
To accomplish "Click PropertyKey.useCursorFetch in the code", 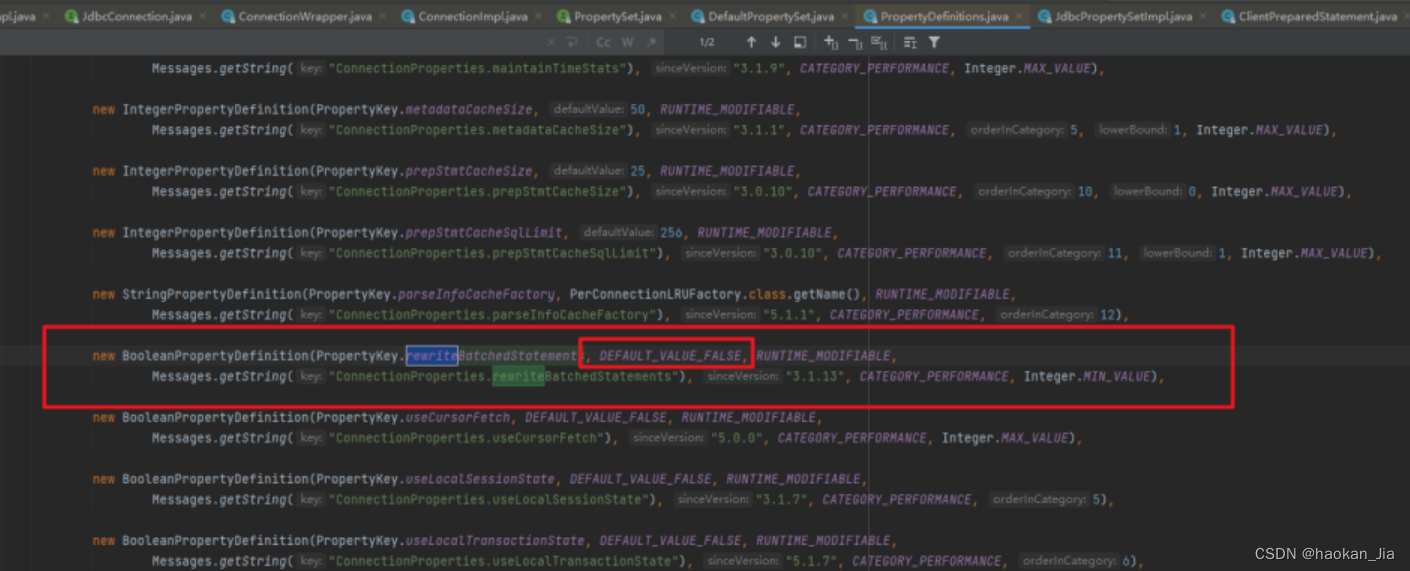I will [x=413, y=418].
